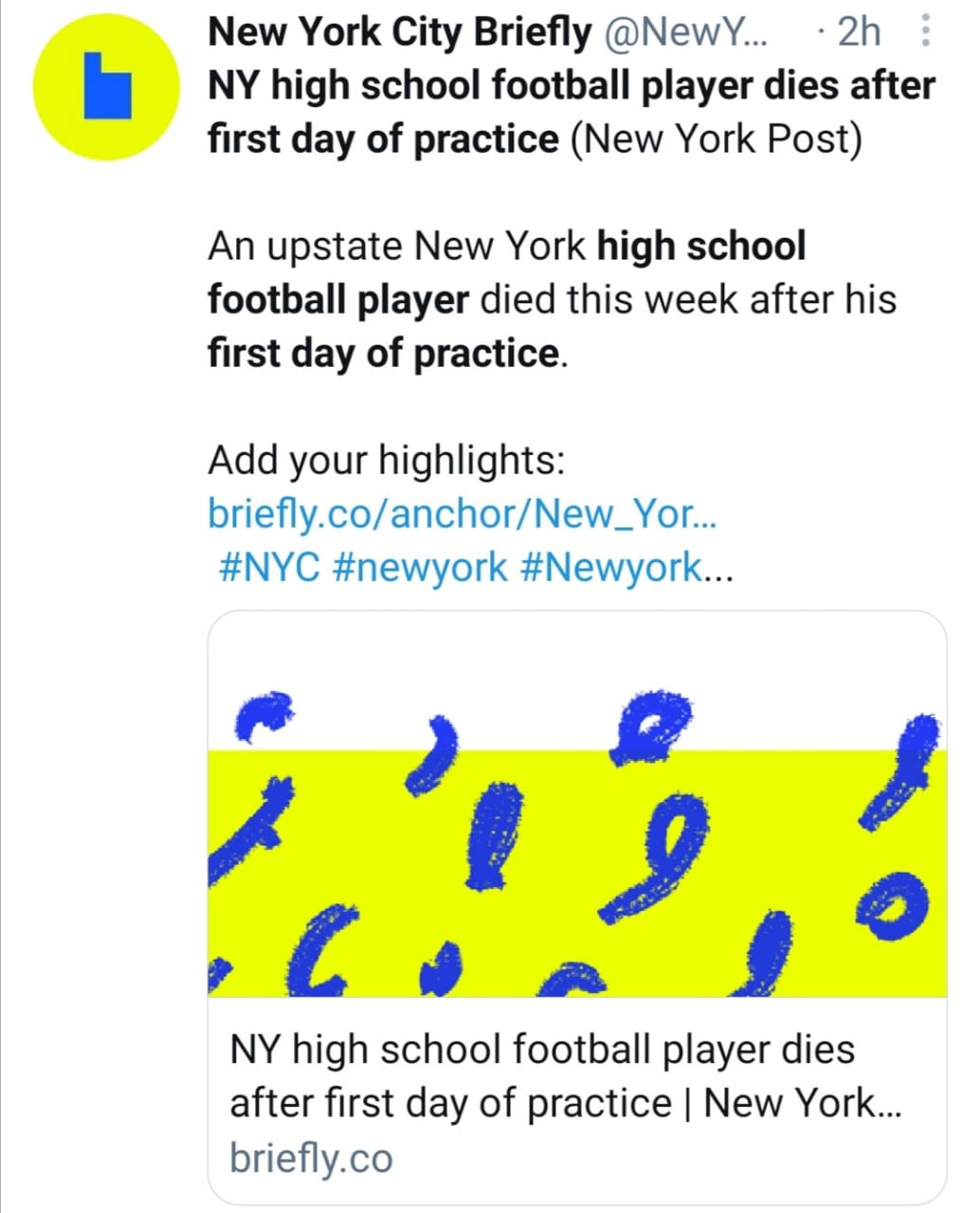Open the tweet's three-dot more options menu
Viewport: 980px width, 1213px height.
click(x=926, y=33)
